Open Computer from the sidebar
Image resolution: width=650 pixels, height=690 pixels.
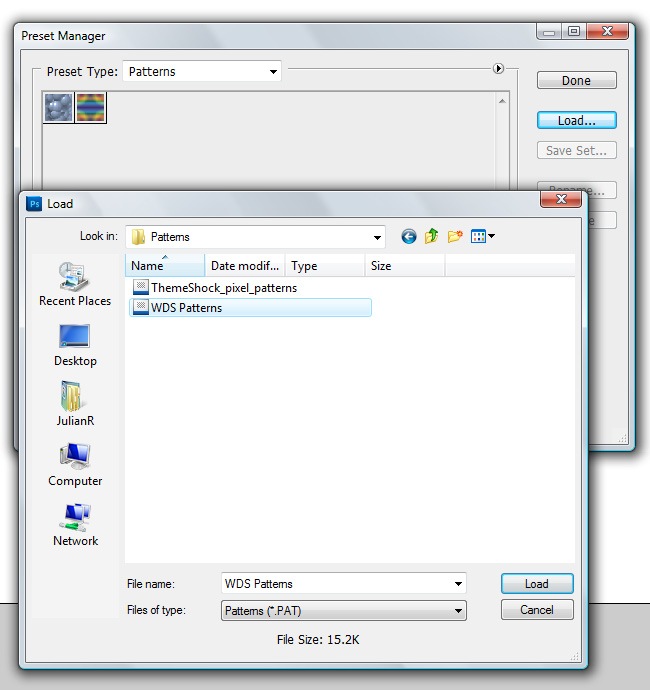click(x=75, y=465)
